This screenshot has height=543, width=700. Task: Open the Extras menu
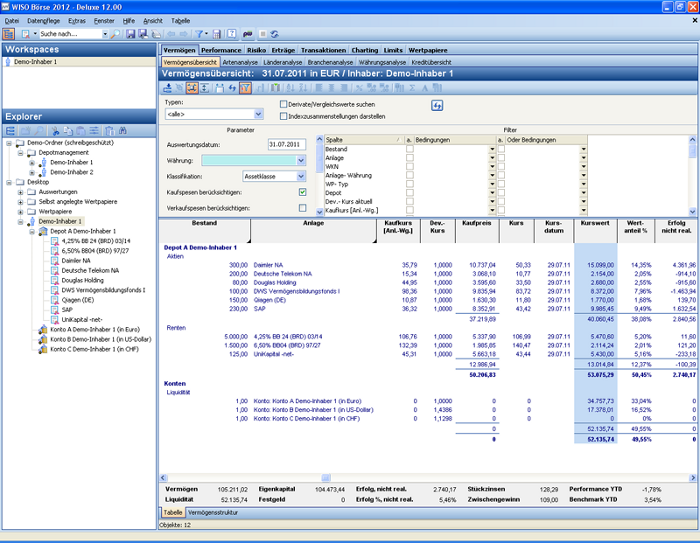click(x=77, y=21)
